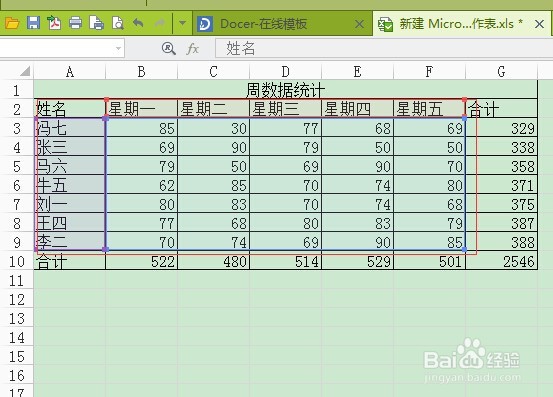Click name cell 刘一
This screenshot has height=397, width=553.
(70, 204)
